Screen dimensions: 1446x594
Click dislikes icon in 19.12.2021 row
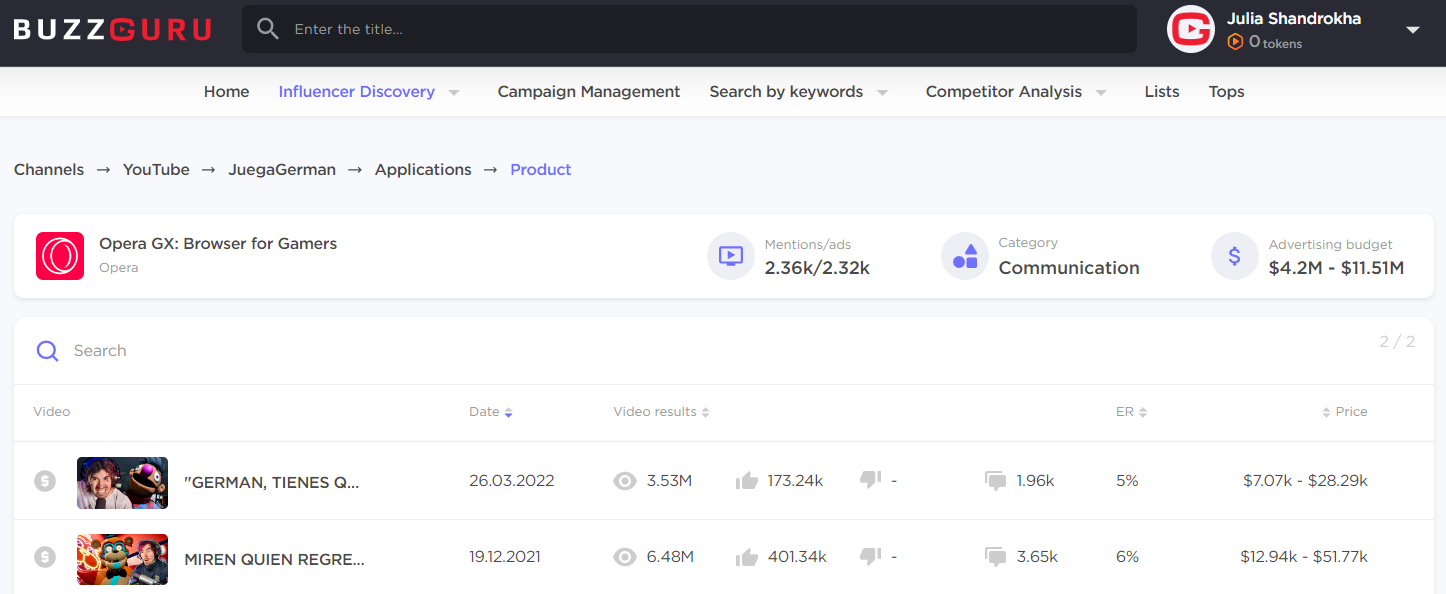[870, 556]
